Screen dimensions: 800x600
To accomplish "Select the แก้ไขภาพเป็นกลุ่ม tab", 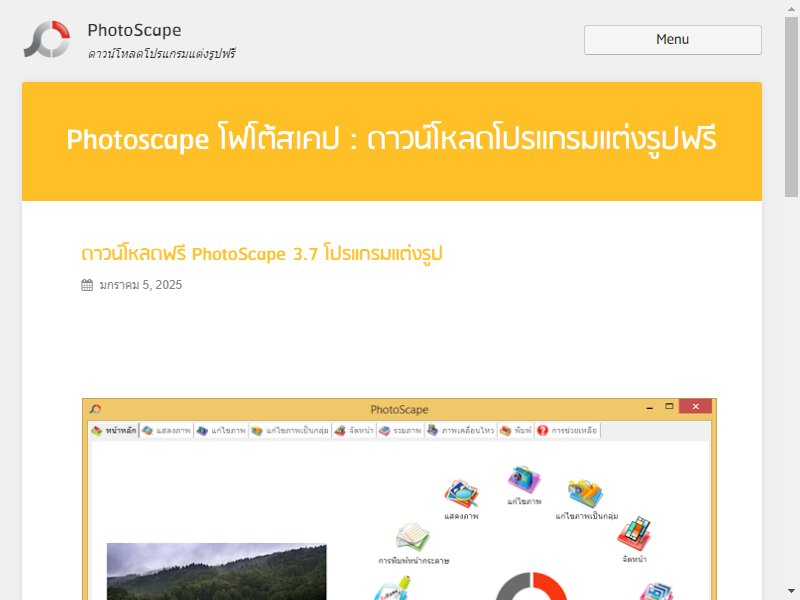I will tap(290, 431).
